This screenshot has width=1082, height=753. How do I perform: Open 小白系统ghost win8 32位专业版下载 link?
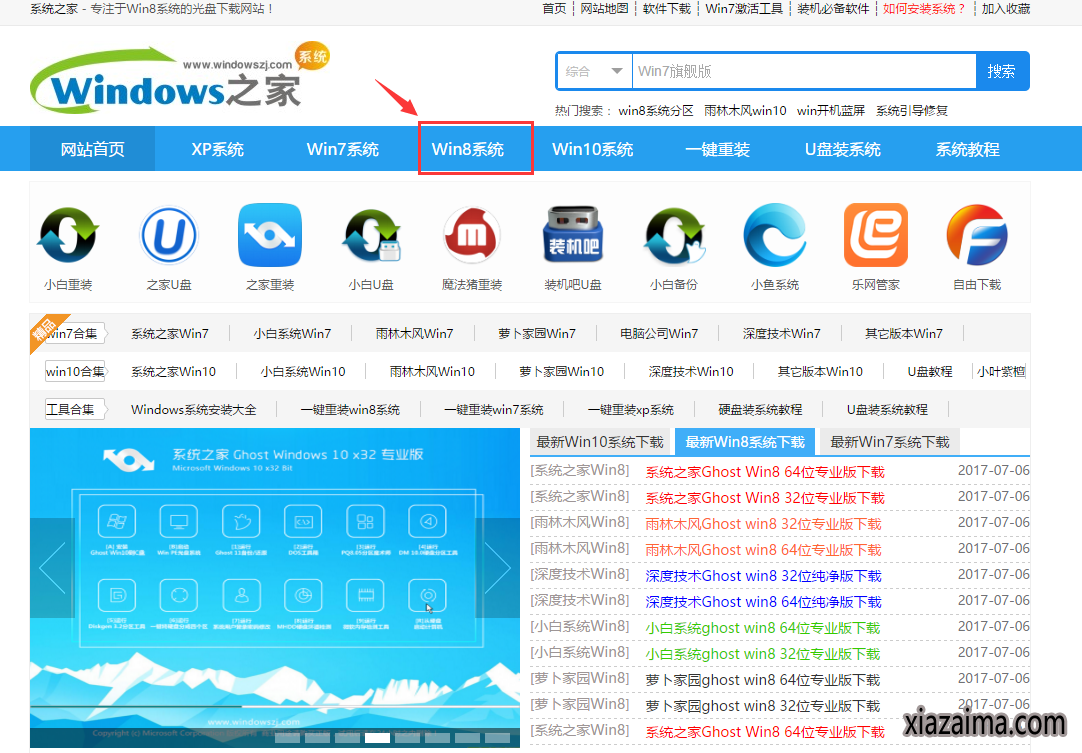pyautogui.click(x=763, y=654)
